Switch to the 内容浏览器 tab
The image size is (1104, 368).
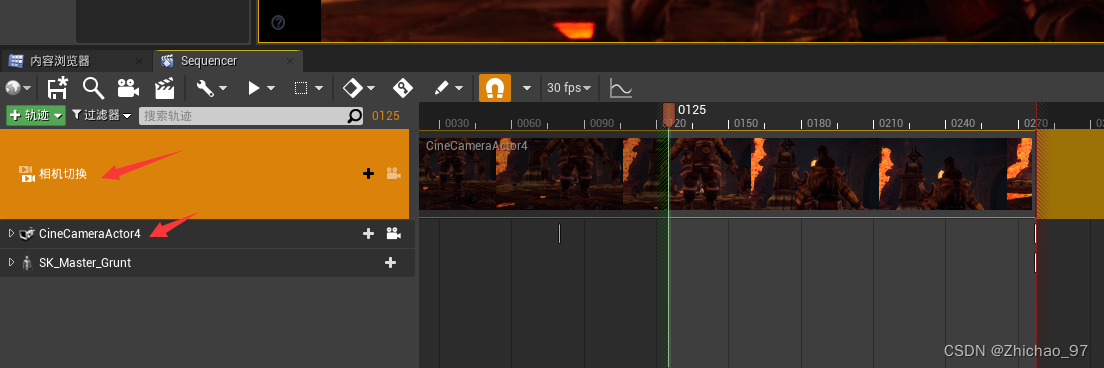(59, 61)
